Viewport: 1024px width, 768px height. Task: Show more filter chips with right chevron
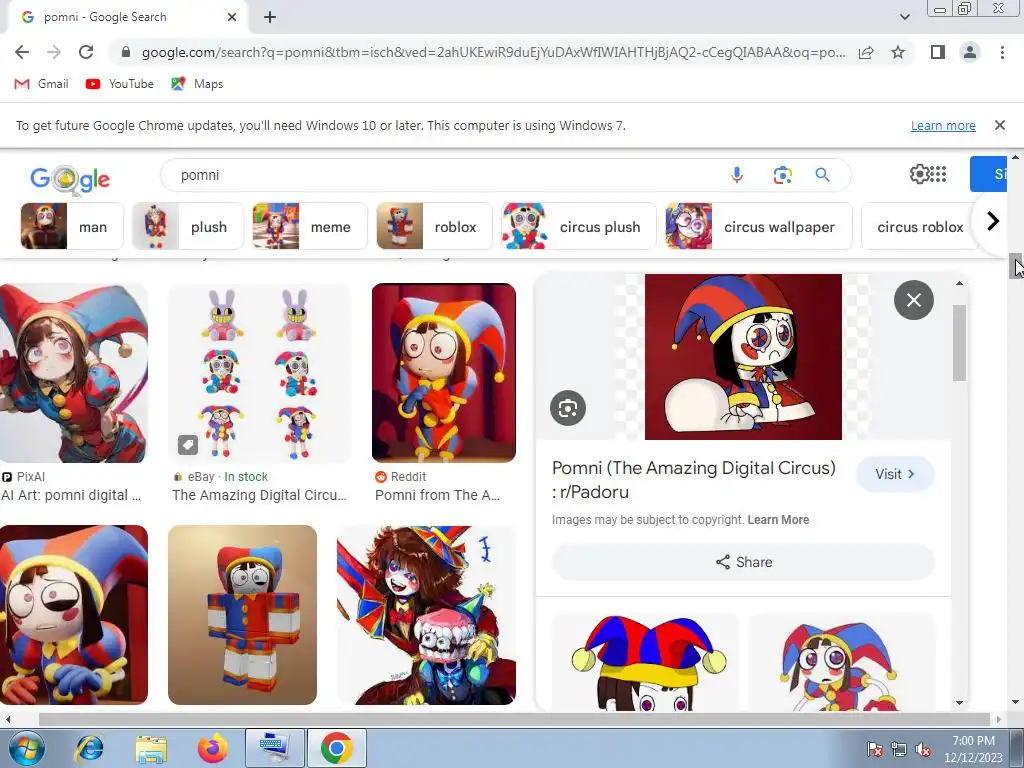pyautogui.click(x=992, y=221)
